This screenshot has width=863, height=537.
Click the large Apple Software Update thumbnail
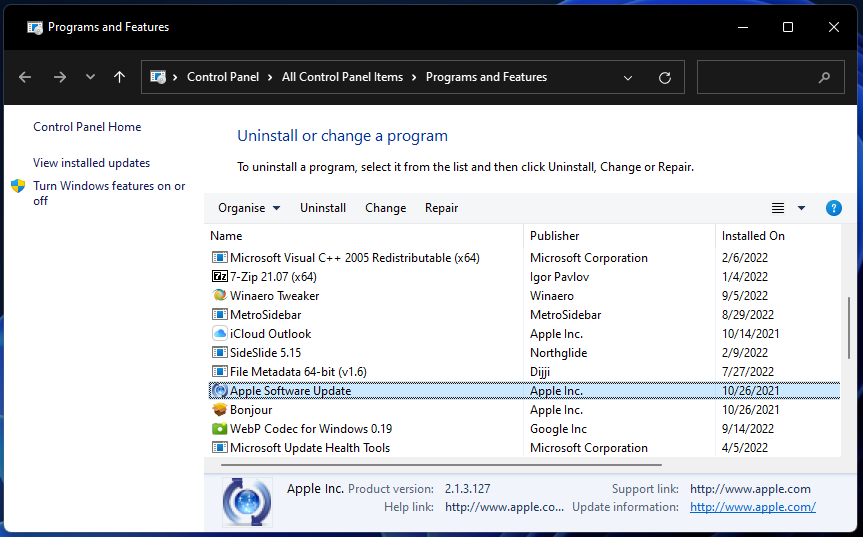click(247, 502)
